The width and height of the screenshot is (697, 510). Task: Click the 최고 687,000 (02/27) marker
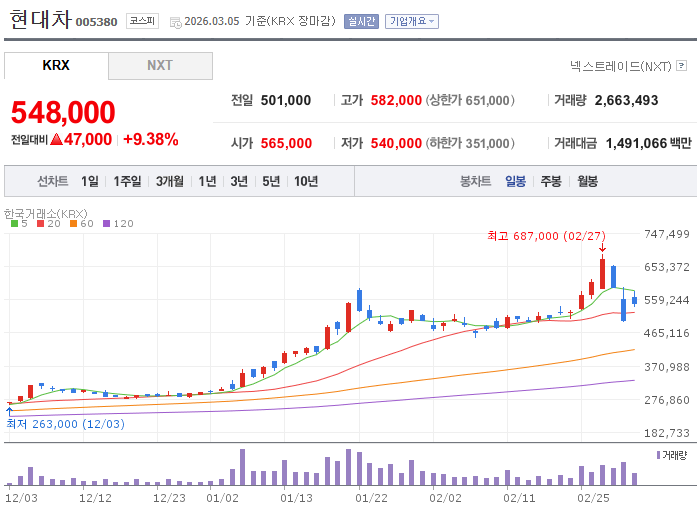(x=546, y=236)
